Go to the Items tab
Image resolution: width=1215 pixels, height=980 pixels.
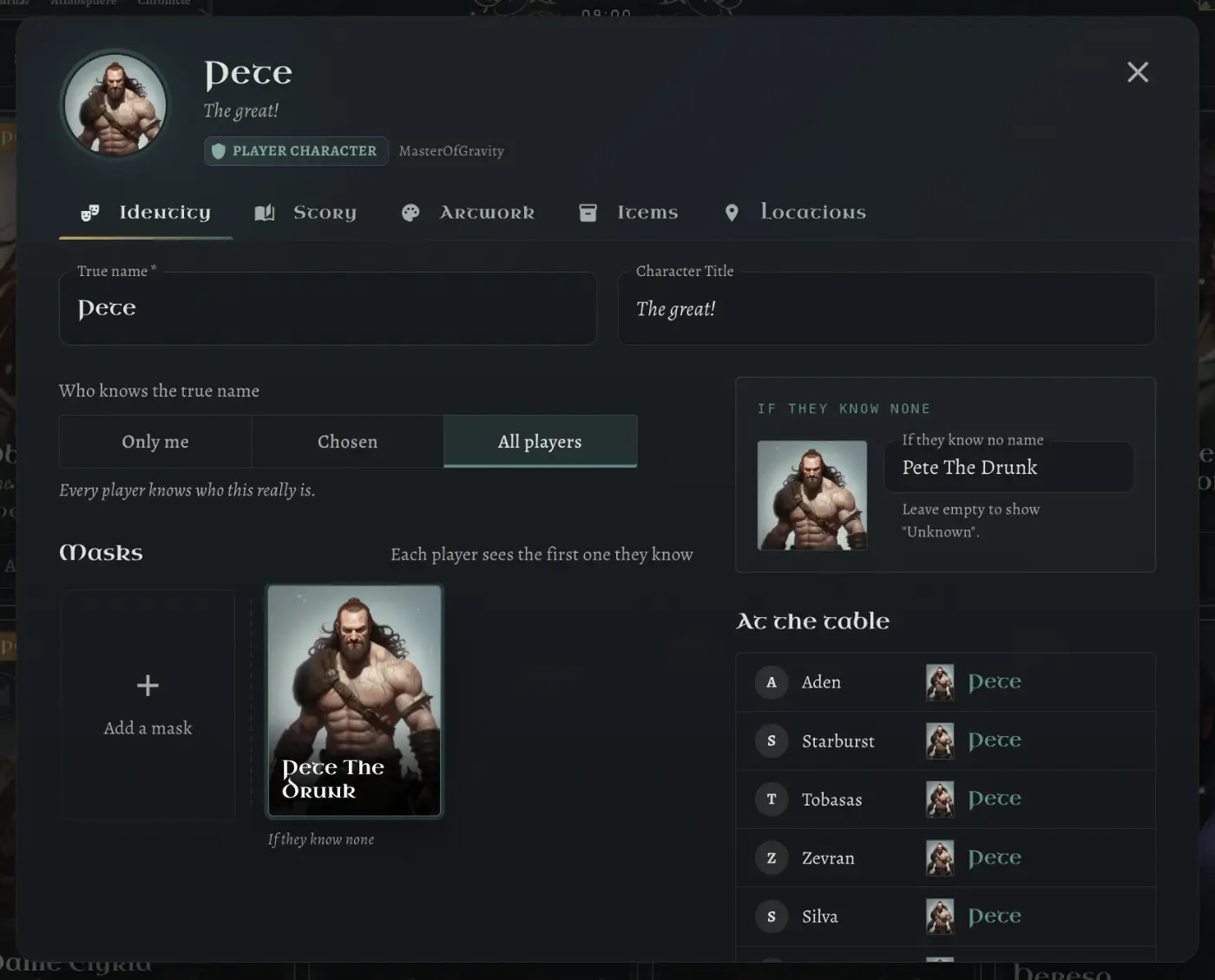pyautogui.click(x=629, y=213)
